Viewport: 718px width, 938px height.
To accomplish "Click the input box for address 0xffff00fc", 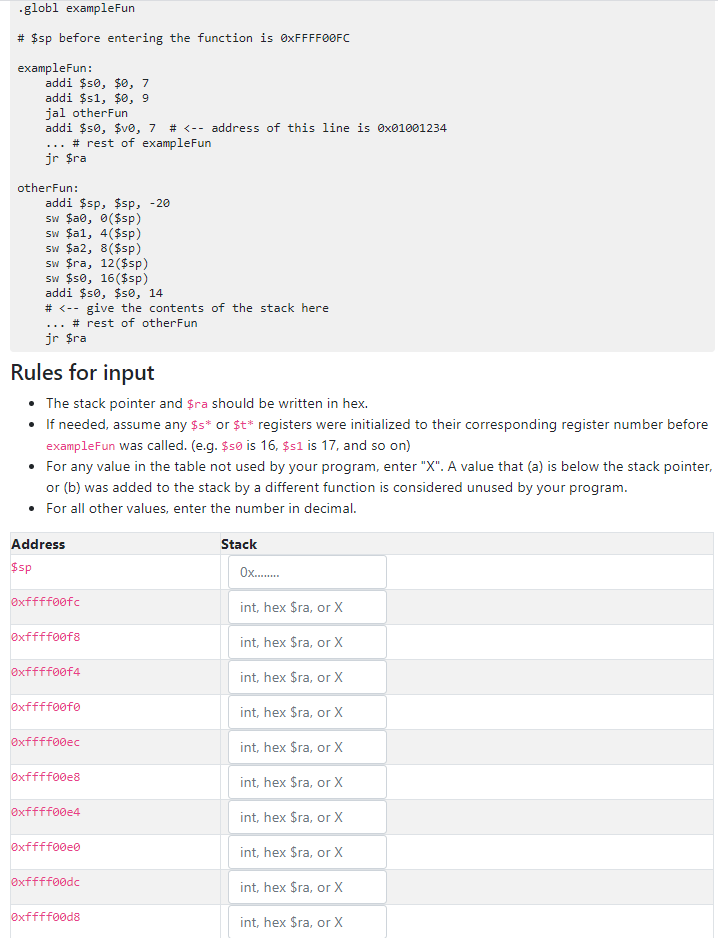I will pos(306,607).
